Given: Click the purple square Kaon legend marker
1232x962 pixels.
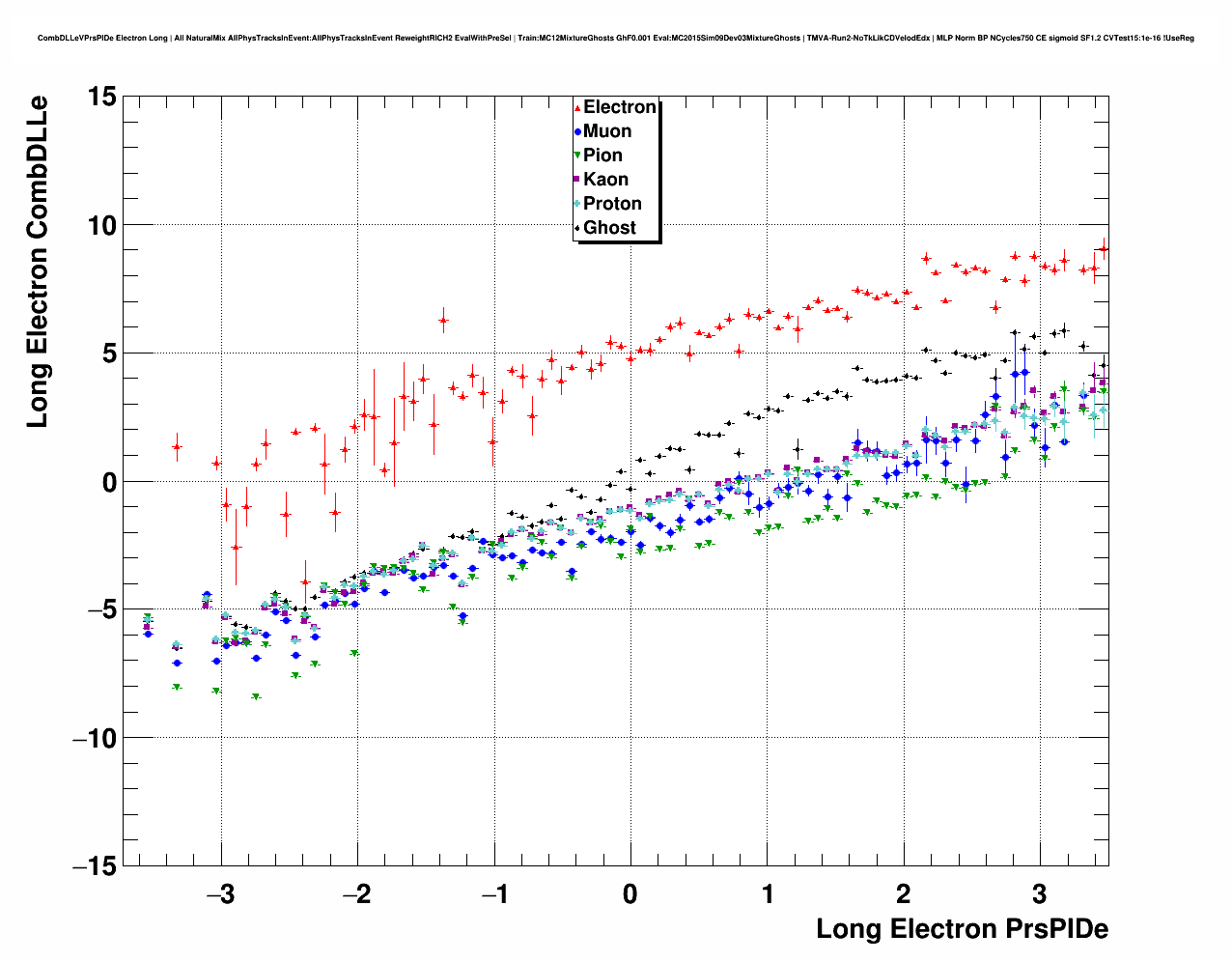Looking at the screenshot, I should click(x=577, y=180).
